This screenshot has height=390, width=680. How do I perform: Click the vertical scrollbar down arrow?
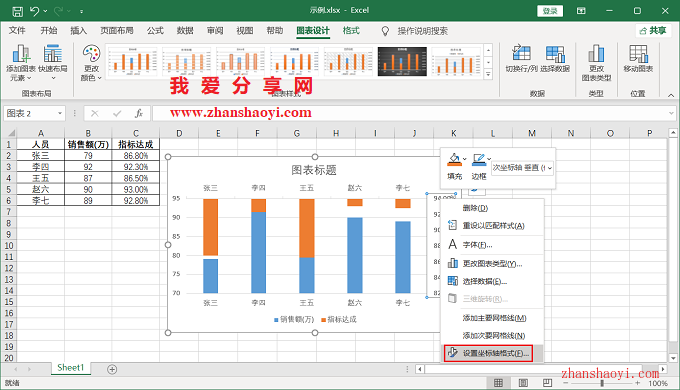click(673, 358)
